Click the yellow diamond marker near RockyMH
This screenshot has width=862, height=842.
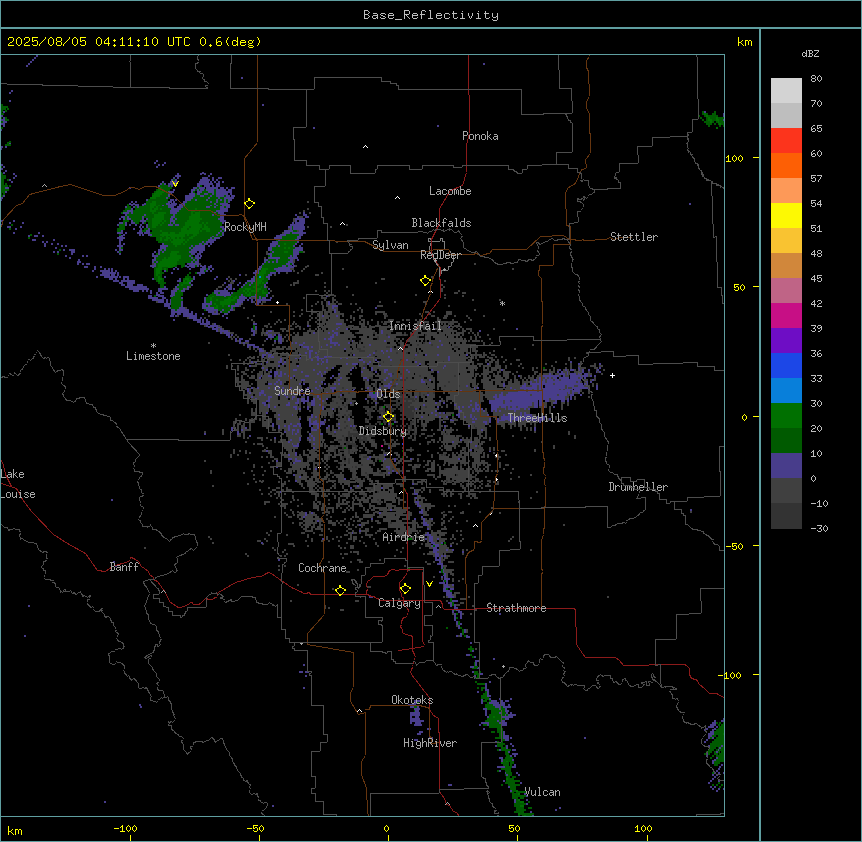pos(250,204)
